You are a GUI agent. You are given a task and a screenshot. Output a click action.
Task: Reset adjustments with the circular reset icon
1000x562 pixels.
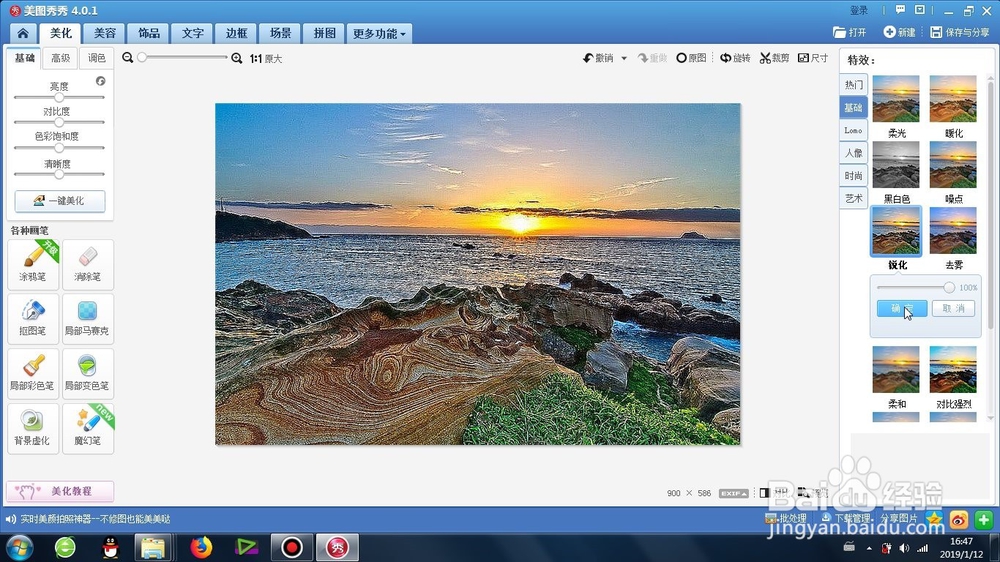[x=101, y=81]
